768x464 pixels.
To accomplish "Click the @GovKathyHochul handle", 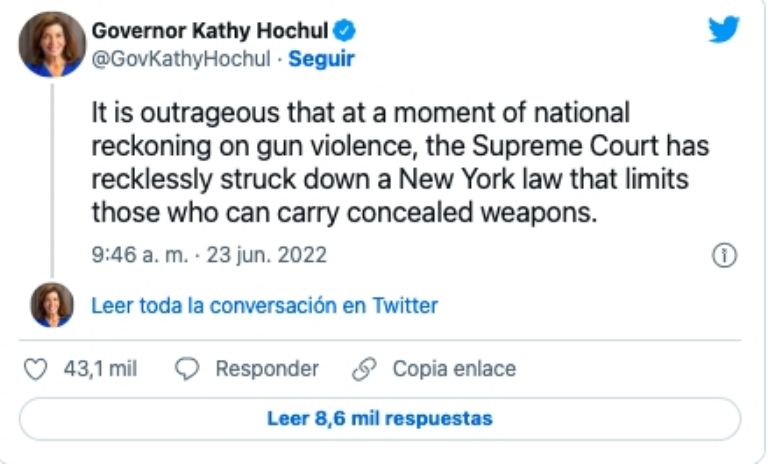I will click(181, 59).
